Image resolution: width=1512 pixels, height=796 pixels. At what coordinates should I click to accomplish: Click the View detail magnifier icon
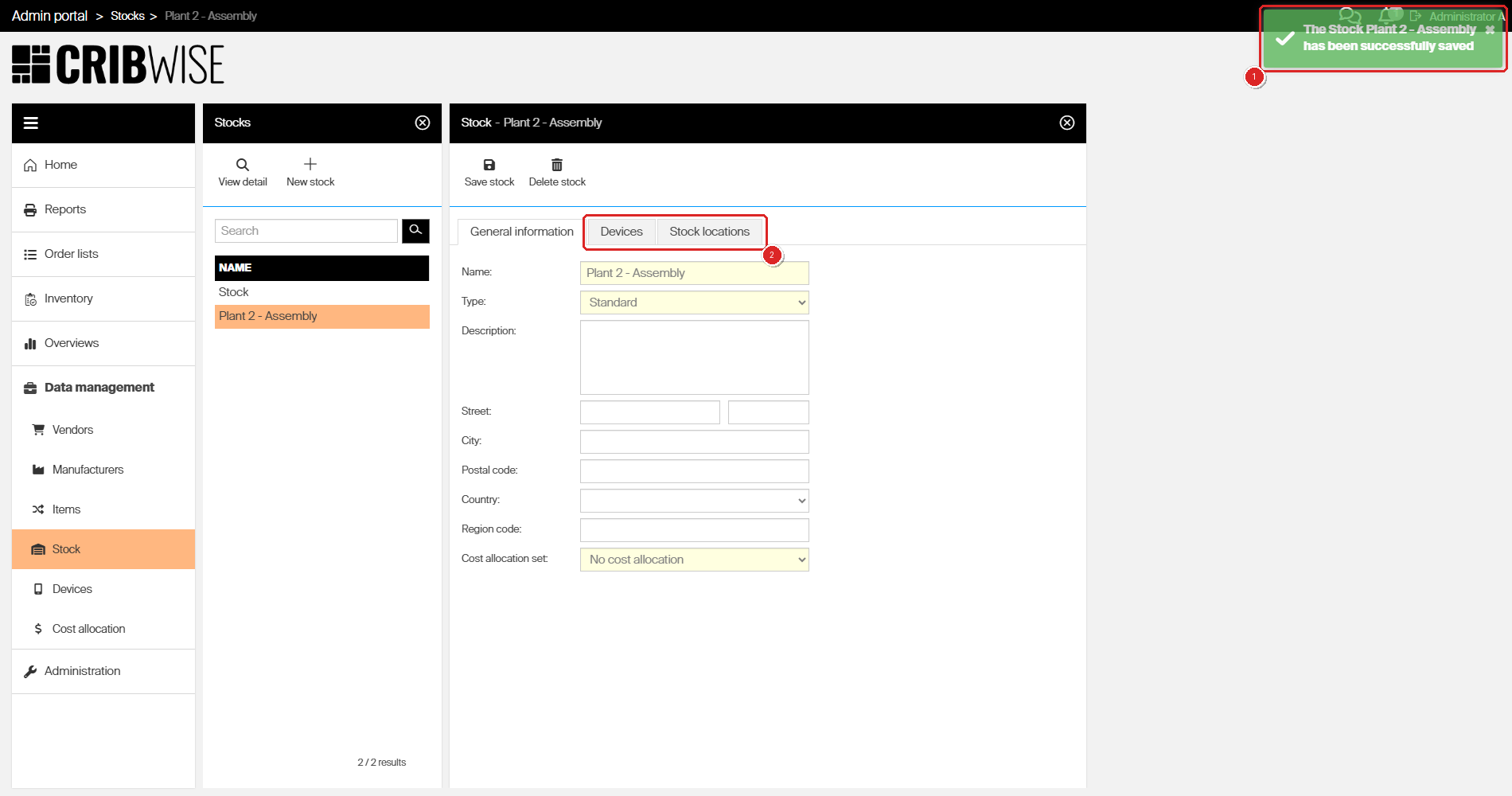[x=243, y=165]
